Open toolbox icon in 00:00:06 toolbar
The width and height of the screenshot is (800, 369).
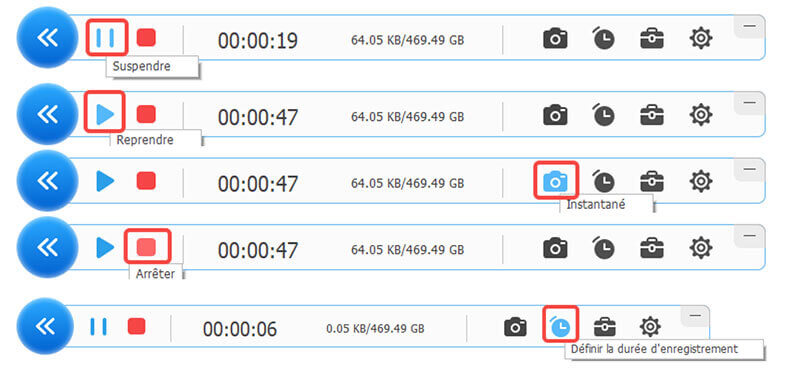(x=605, y=327)
